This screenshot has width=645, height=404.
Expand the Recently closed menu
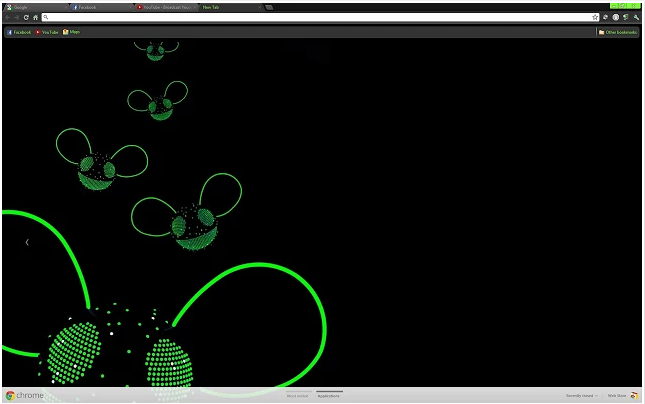pyautogui.click(x=582, y=396)
